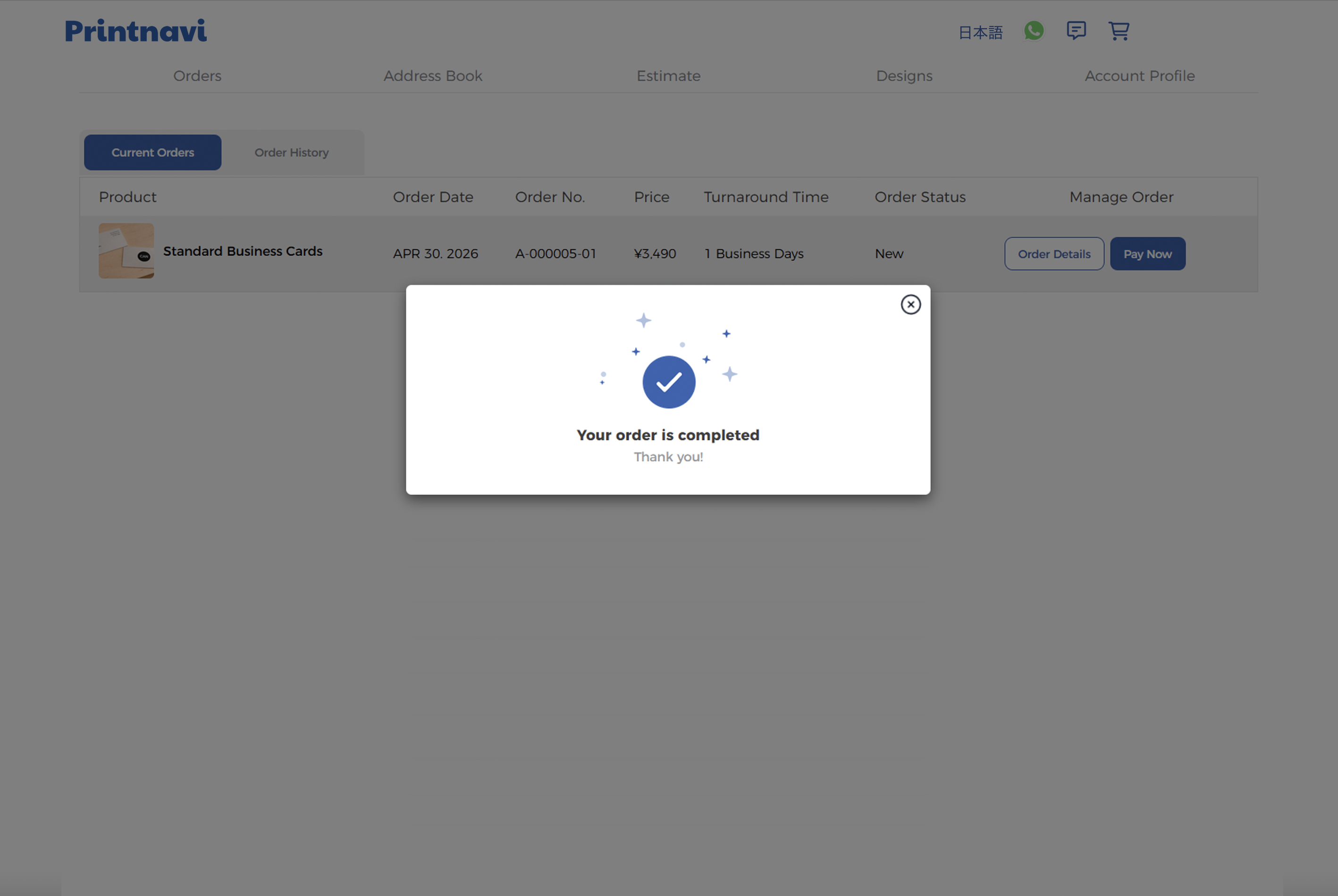Switch to Order History tab
The image size is (1338, 896).
pyautogui.click(x=292, y=152)
